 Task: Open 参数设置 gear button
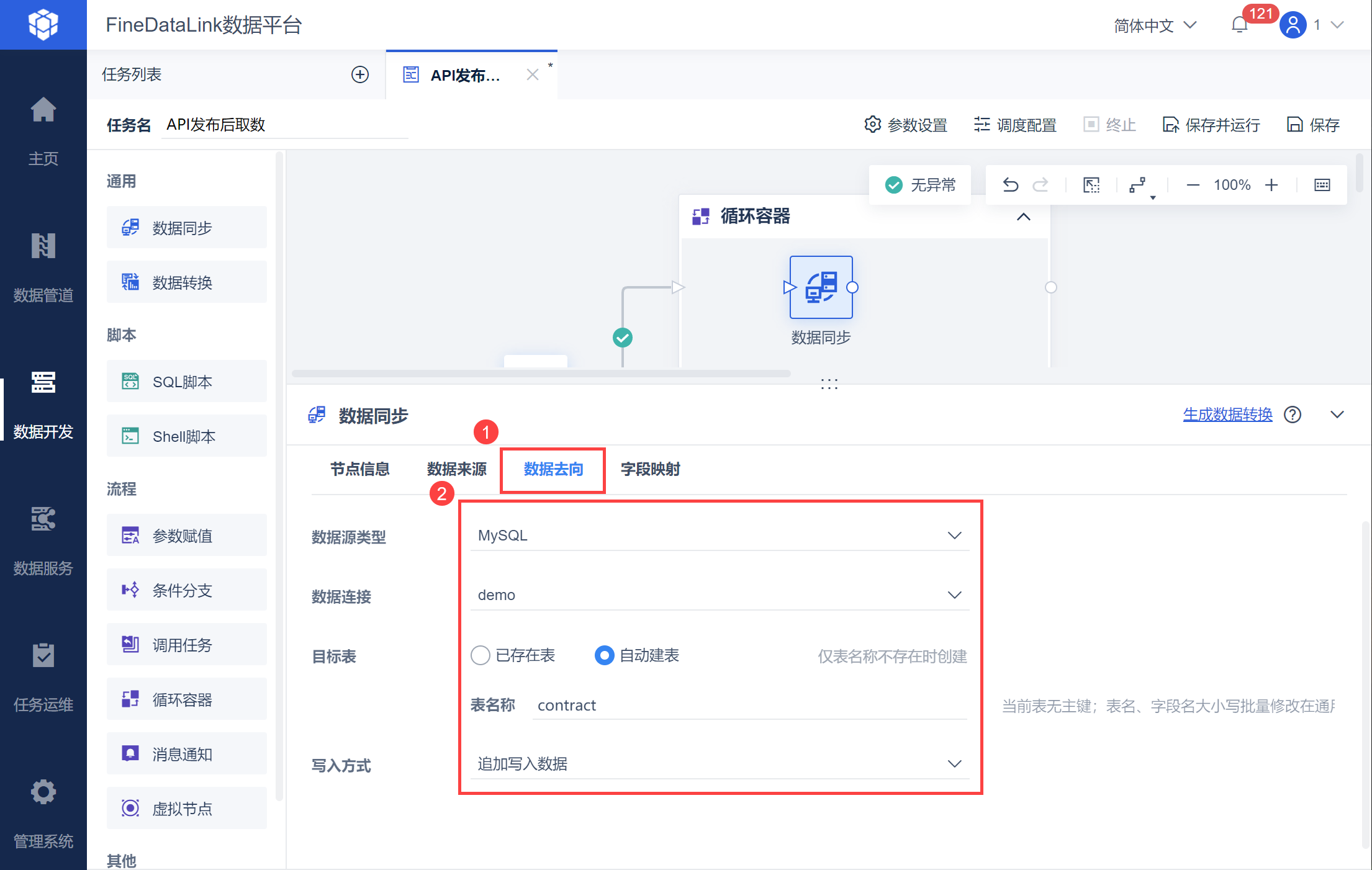click(906, 125)
